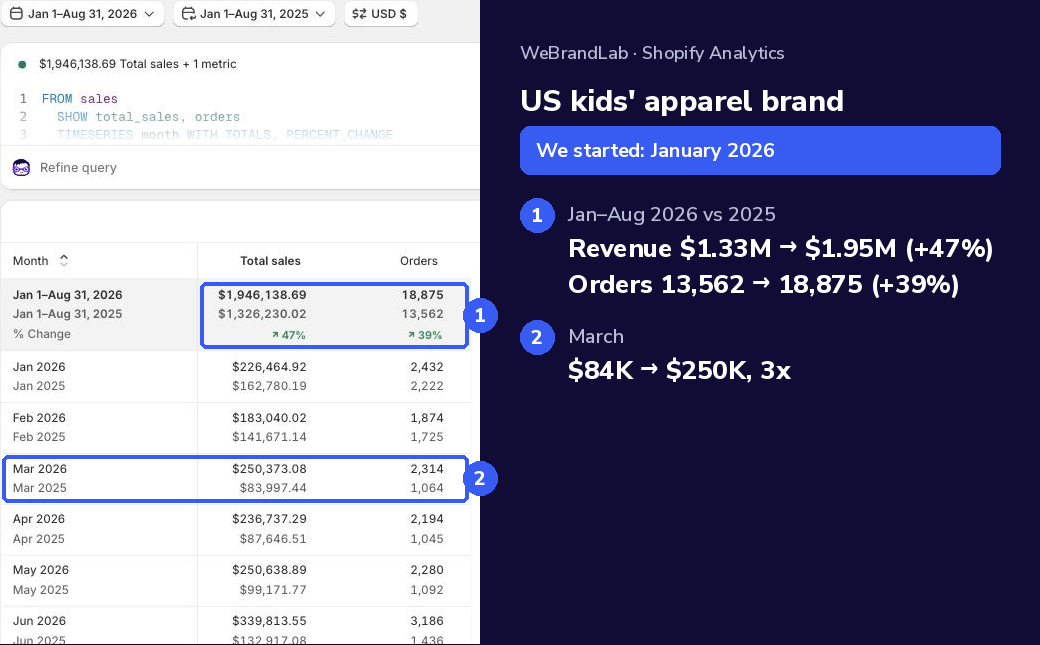Screen dimensions: 1040x645
Task: Click Feb 2026 total sales $183,040.02
Action: coord(269,417)
